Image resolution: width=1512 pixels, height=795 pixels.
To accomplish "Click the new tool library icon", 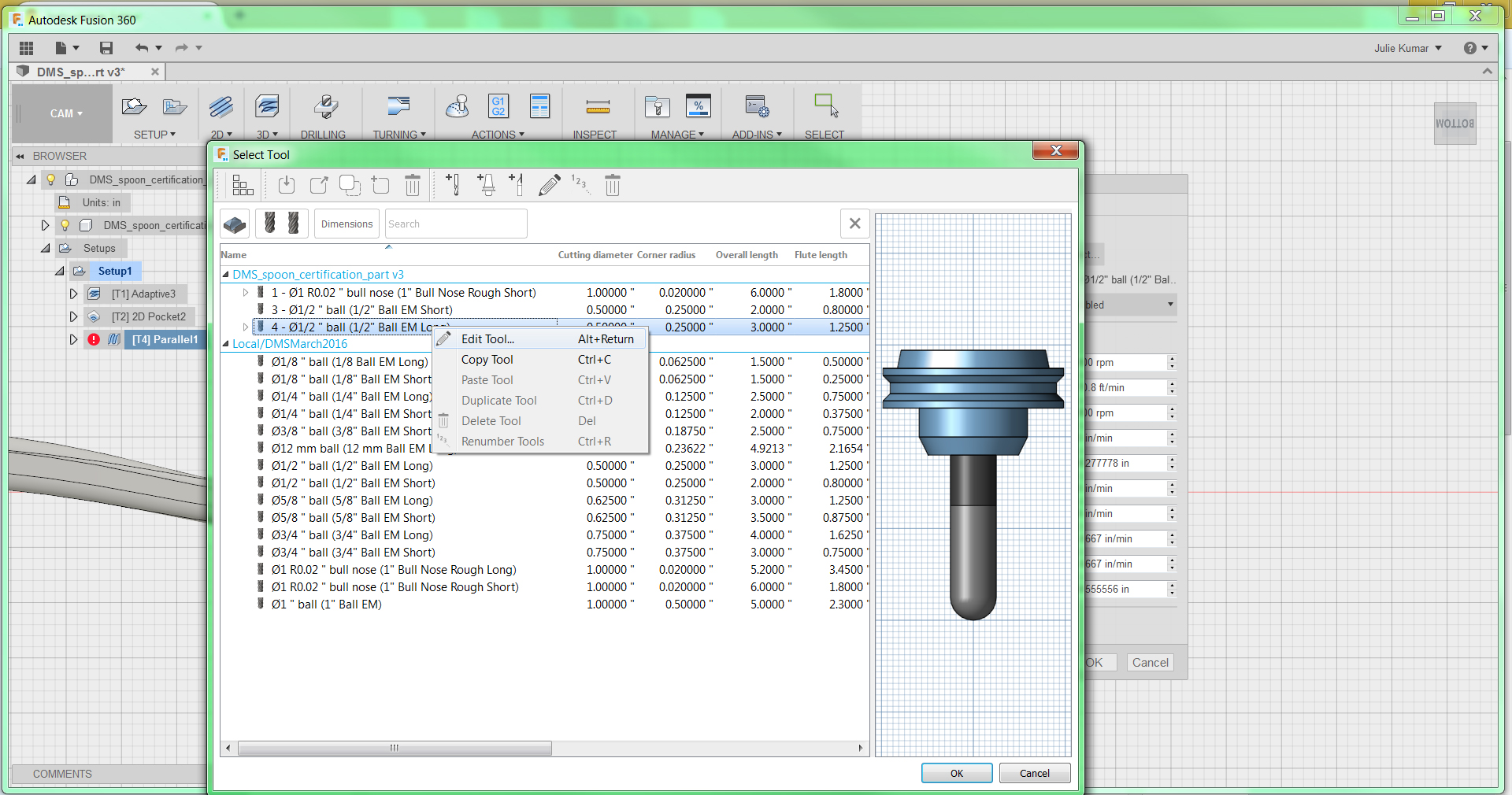I will (381, 185).
